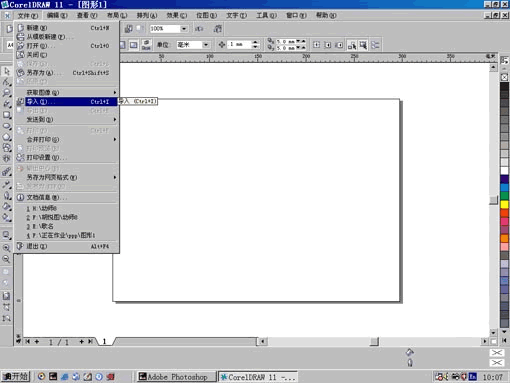Viewport: 510px width, 383px height.
Task: Select the Pick arrow tool
Action: 7,71
